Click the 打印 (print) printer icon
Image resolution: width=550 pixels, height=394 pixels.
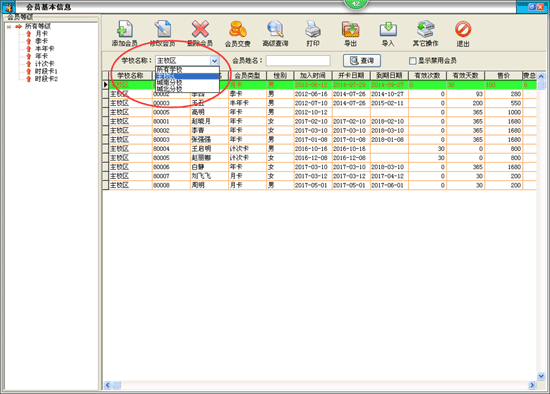click(313, 29)
